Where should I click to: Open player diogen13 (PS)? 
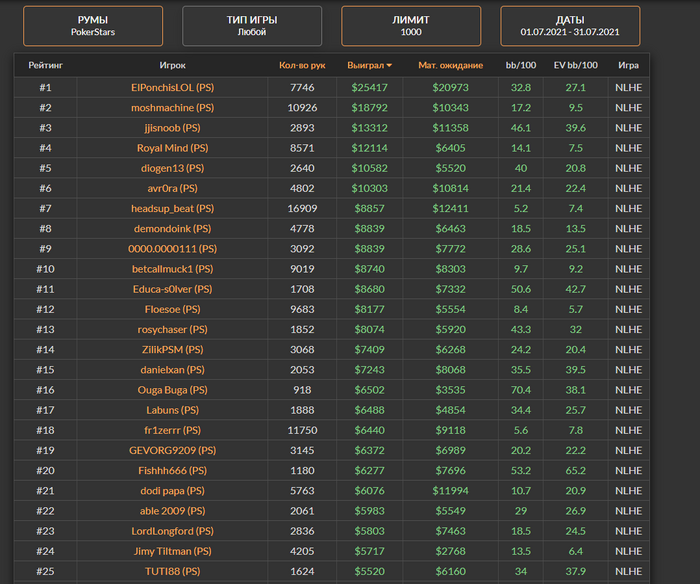pos(172,168)
